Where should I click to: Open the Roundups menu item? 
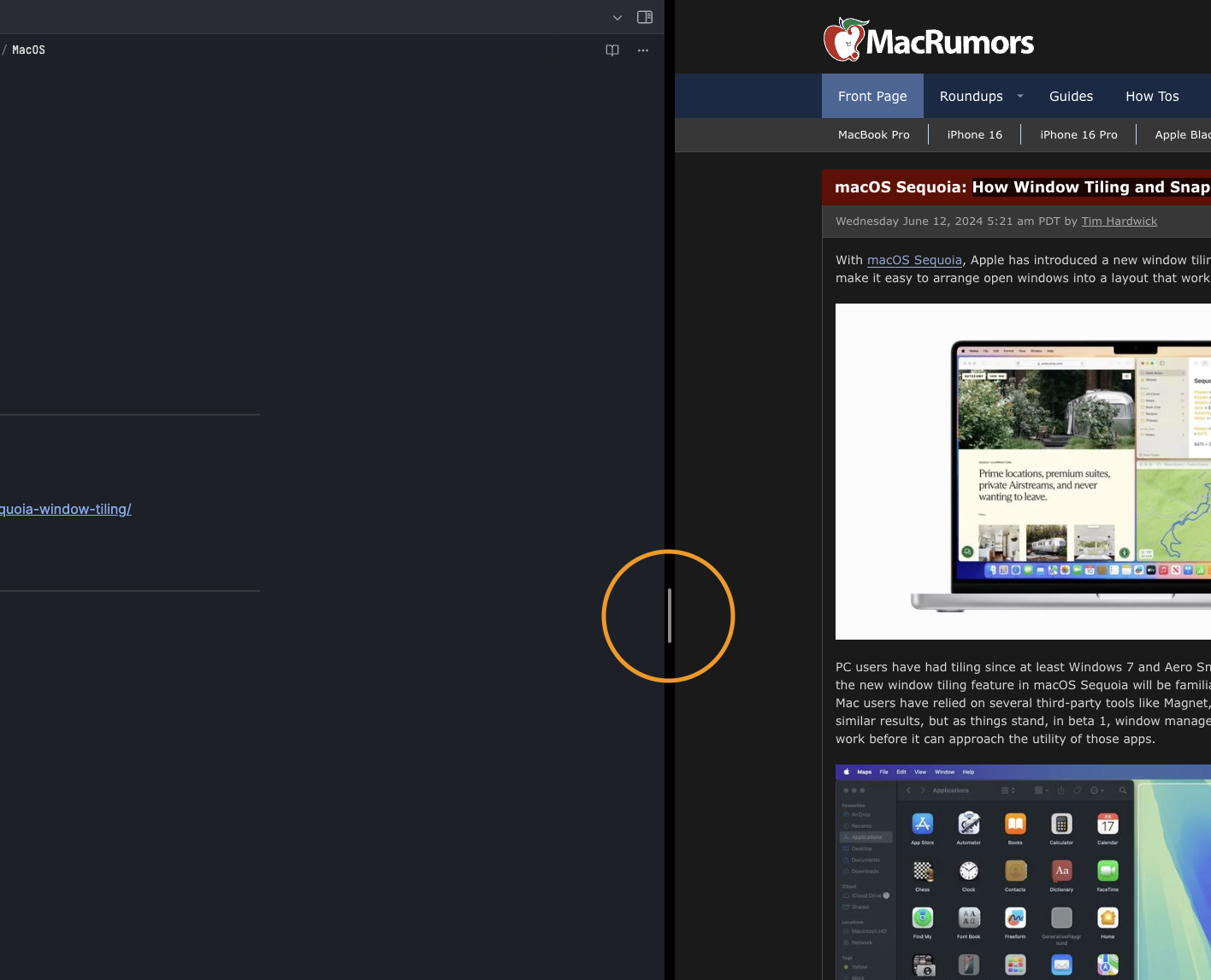tap(972, 96)
